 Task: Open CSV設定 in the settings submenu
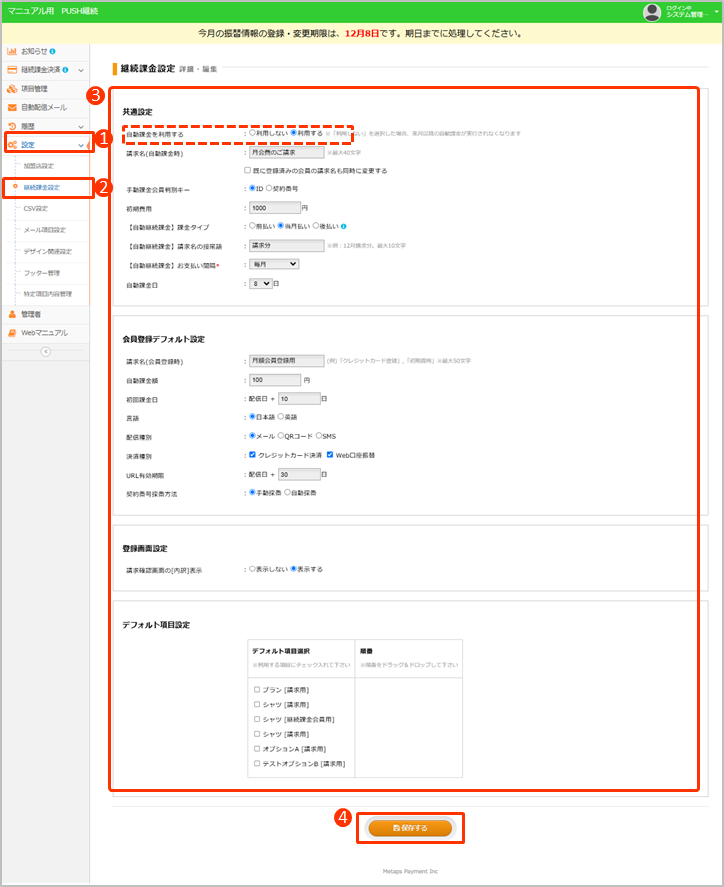click(36, 208)
